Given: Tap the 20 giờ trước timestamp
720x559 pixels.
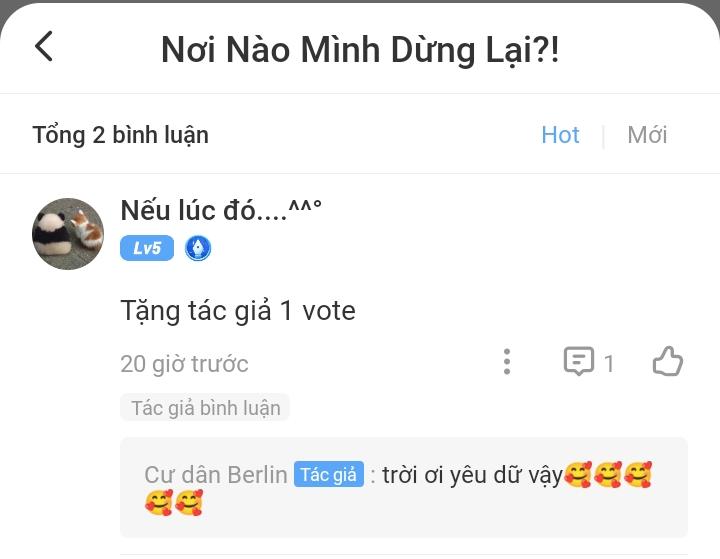Looking at the screenshot, I should 184,364.
